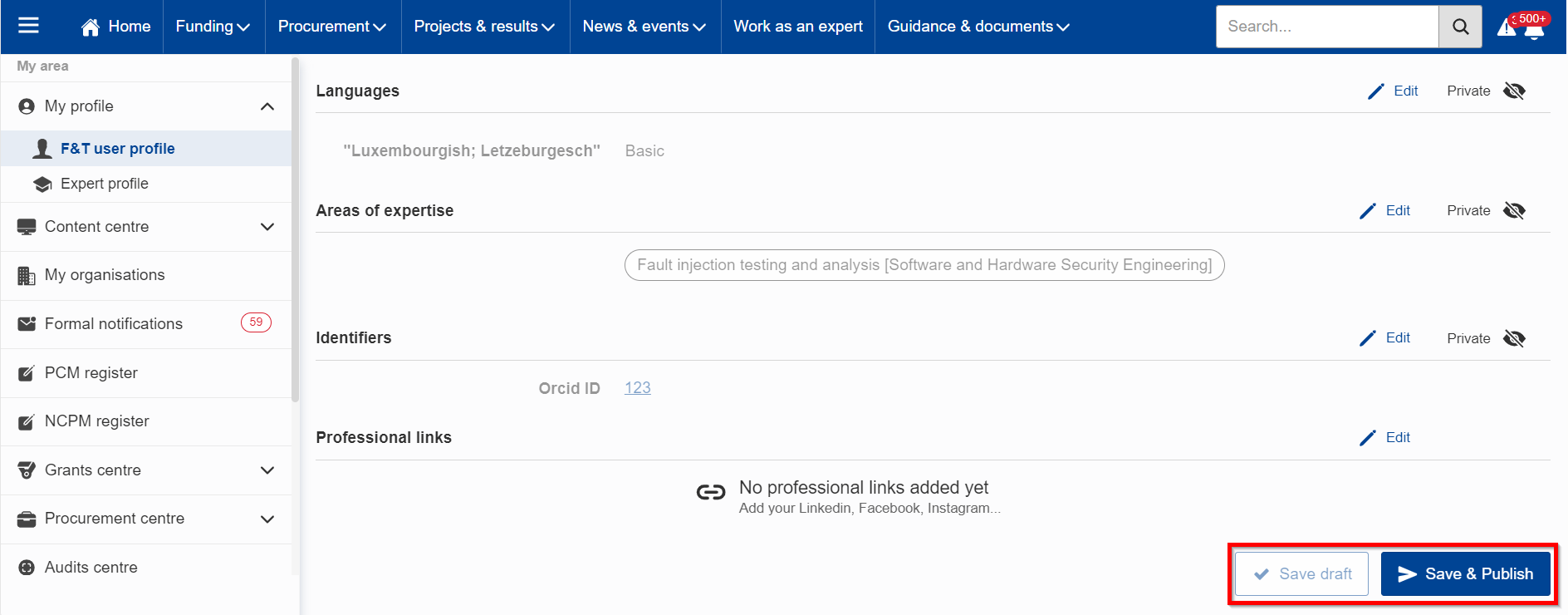
Task: Toggle Areas of expertise privacy eye
Action: (1514, 211)
